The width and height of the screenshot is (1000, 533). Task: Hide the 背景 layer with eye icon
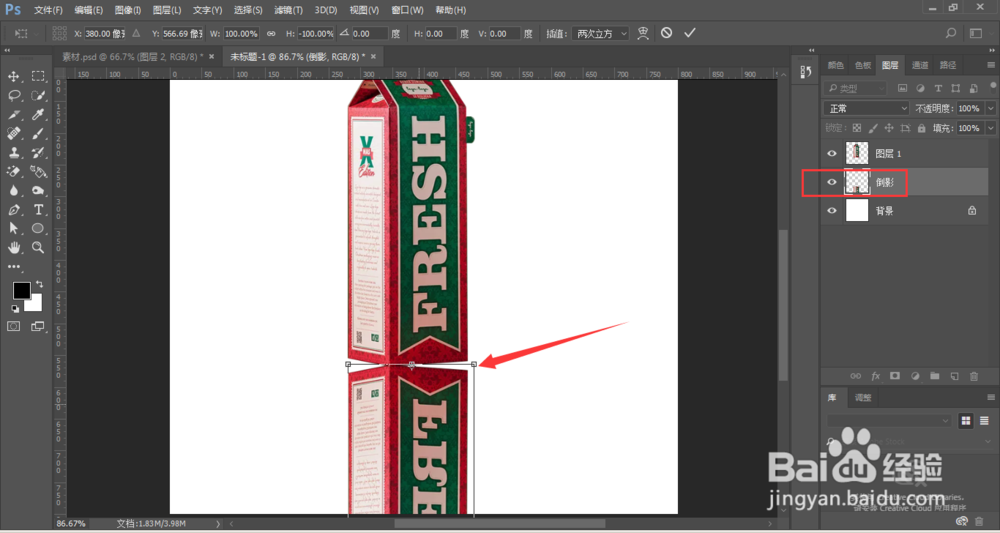click(832, 210)
